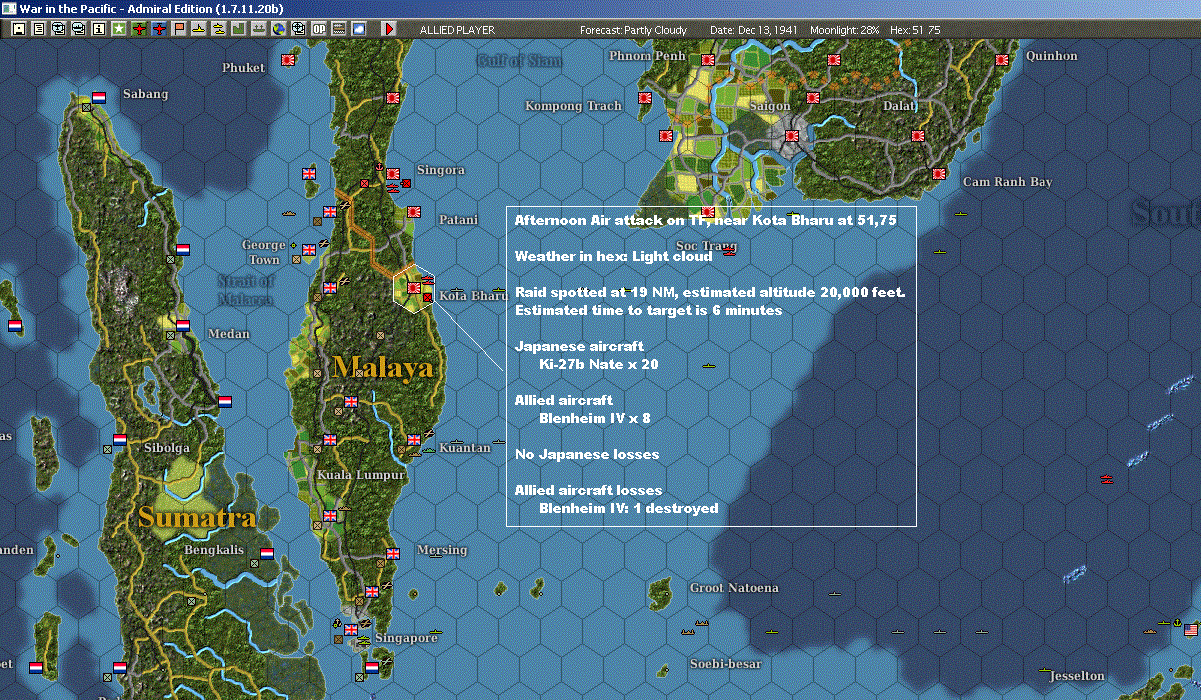The height and width of the screenshot is (700, 1201).
Task: Click the 'Estimated time to target' line
Action: 648,310
